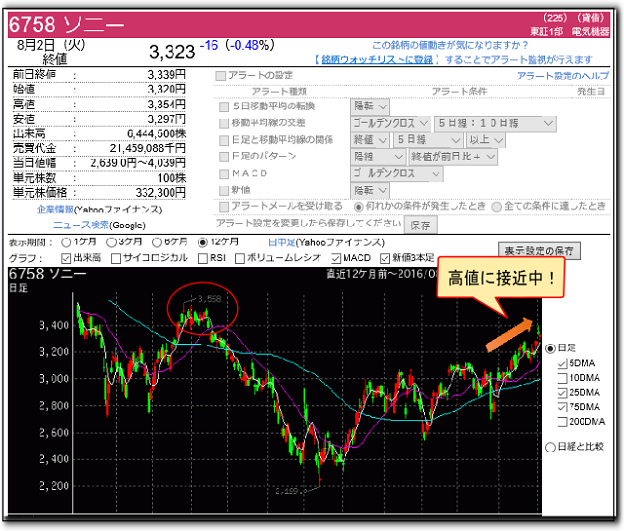Set the display period to 1ケ月
624x531 pixels.
coord(66,242)
